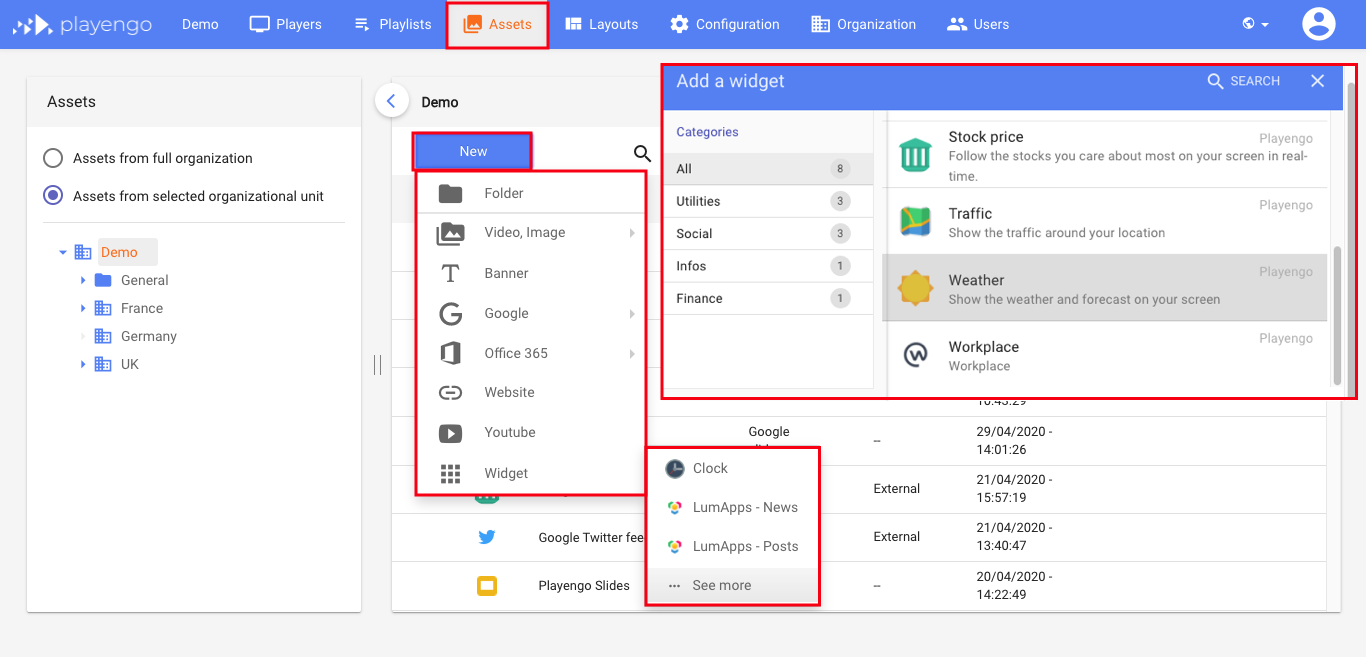The height and width of the screenshot is (657, 1366).
Task: Expand the General folder node
Action: (x=83, y=280)
